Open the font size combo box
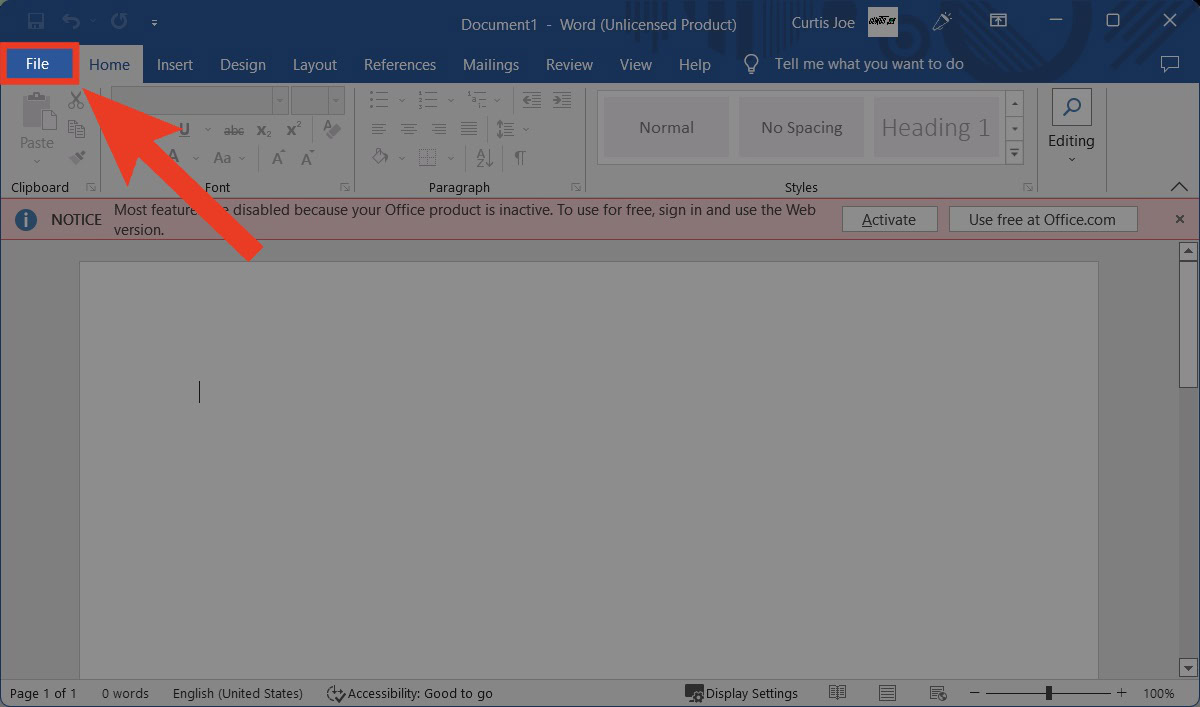The width and height of the screenshot is (1200, 707). coord(318,100)
